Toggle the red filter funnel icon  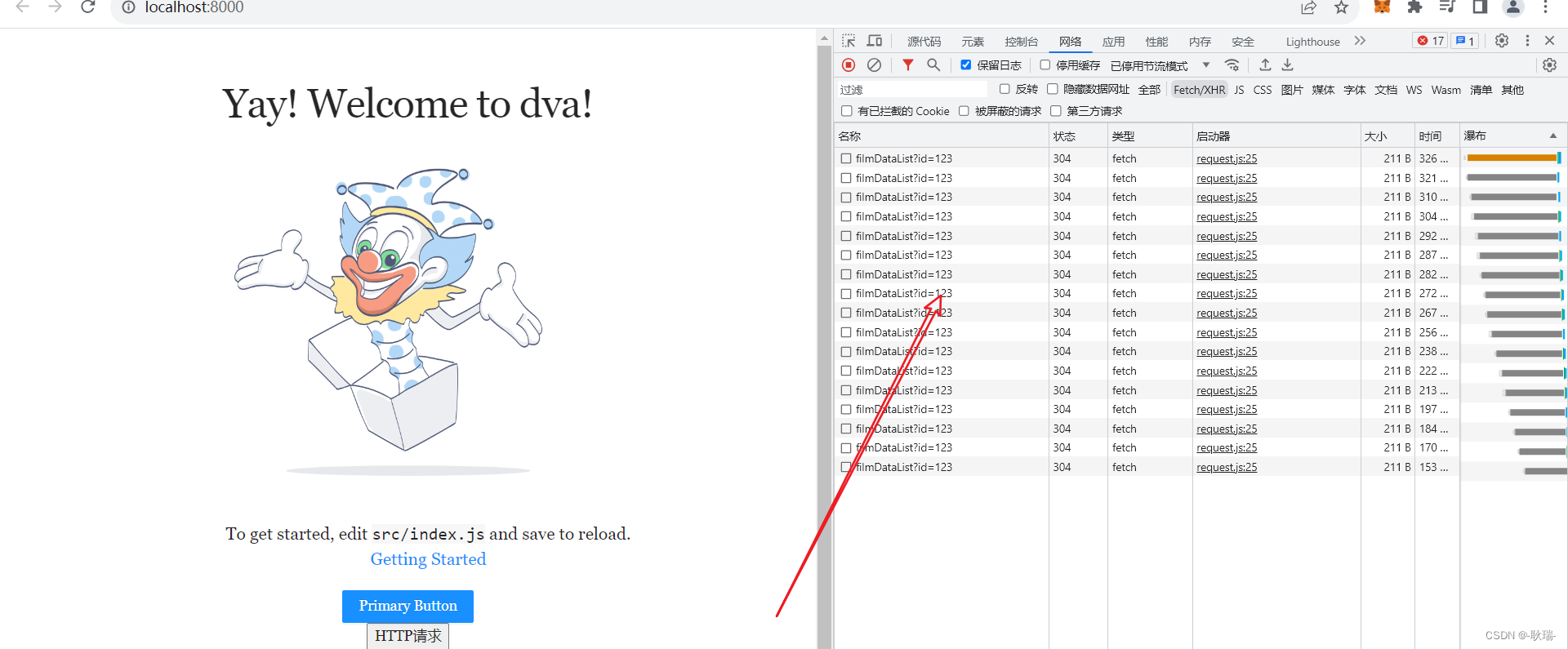[x=908, y=64]
